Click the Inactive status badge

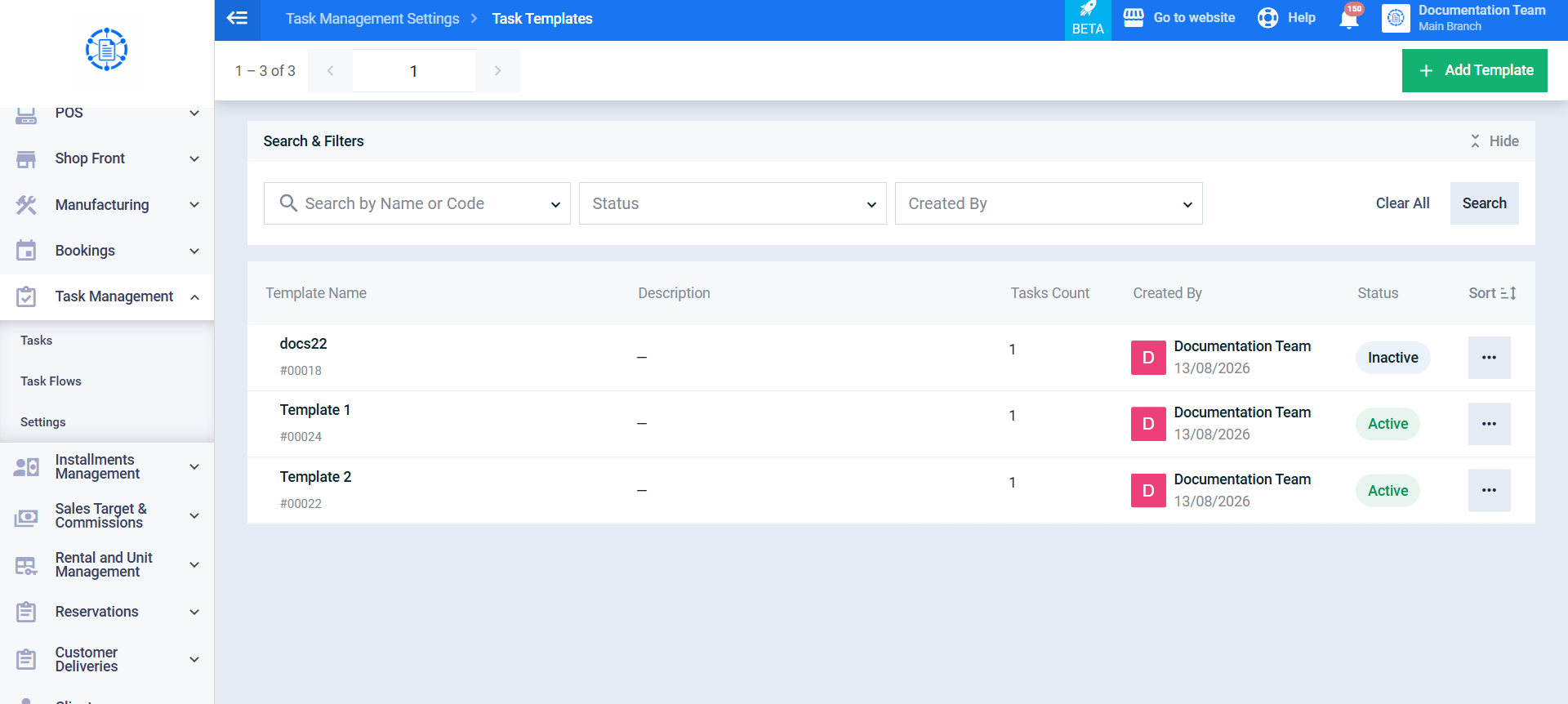click(1392, 358)
